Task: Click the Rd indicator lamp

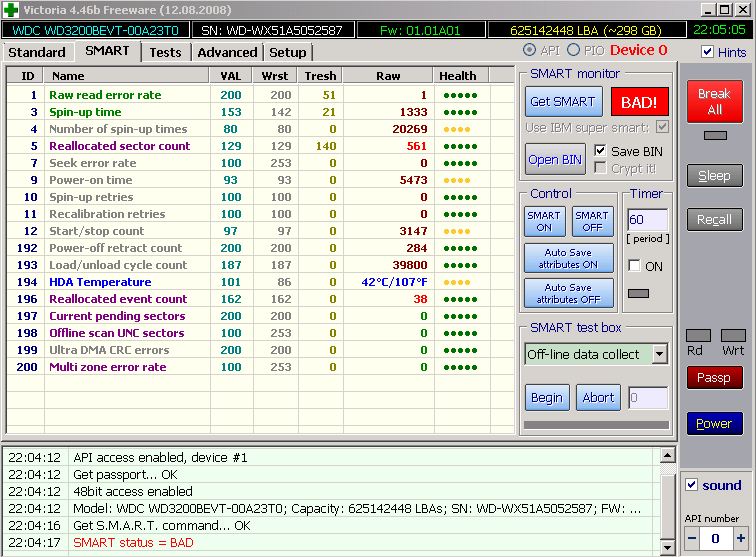Action: pos(698,335)
